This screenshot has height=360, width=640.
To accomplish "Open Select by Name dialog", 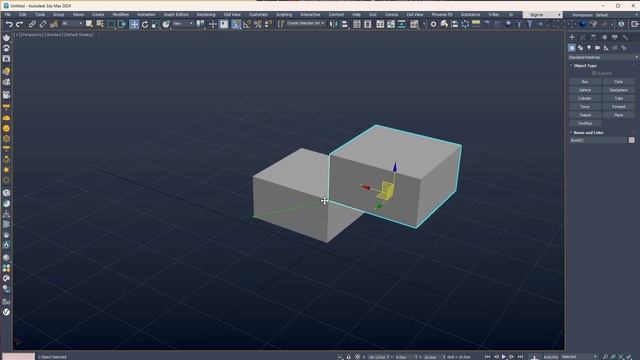I will (100, 24).
